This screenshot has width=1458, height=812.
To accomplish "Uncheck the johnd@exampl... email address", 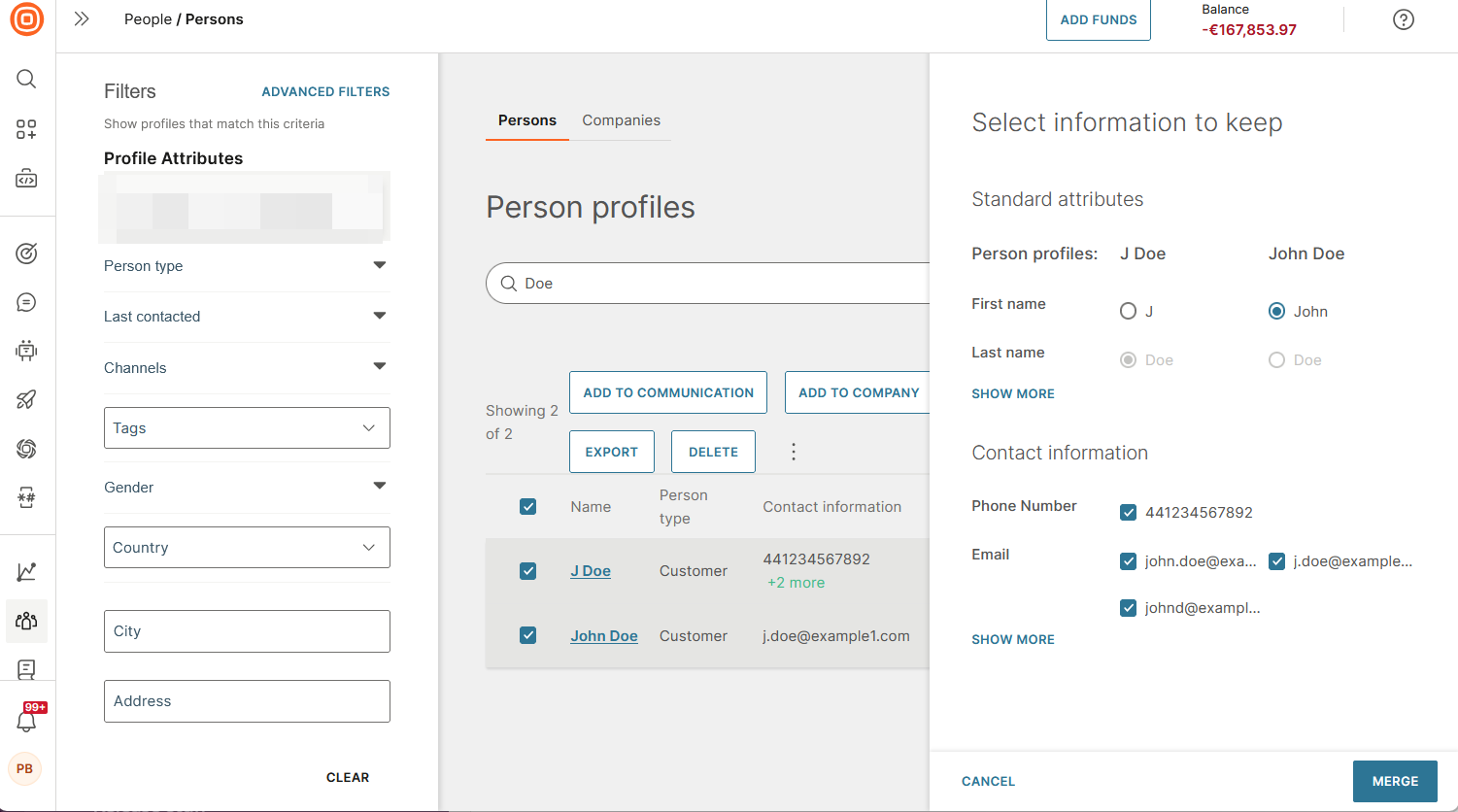I will point(1128,607).
